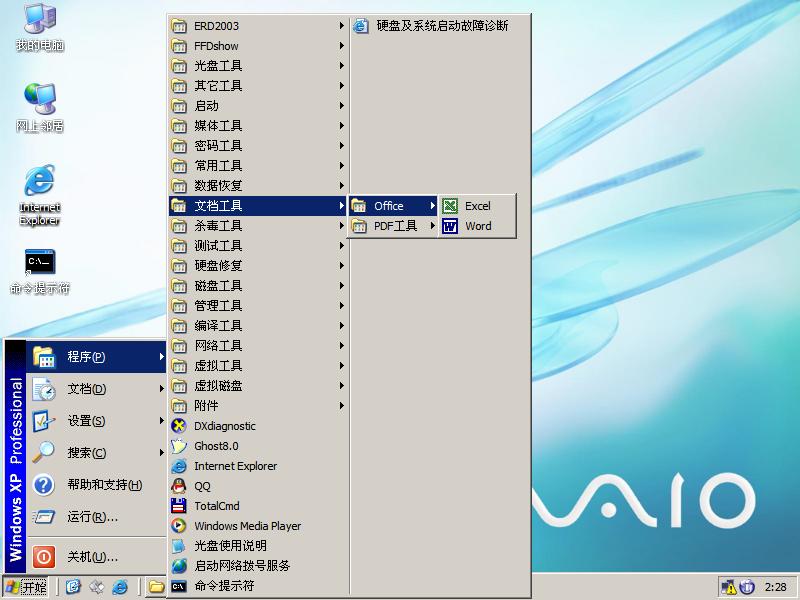The width and height of the screenshot is (800, 600).
Task: Open 硬盘及系统启动故障诊断 page entry
Action: pos(440,26)
